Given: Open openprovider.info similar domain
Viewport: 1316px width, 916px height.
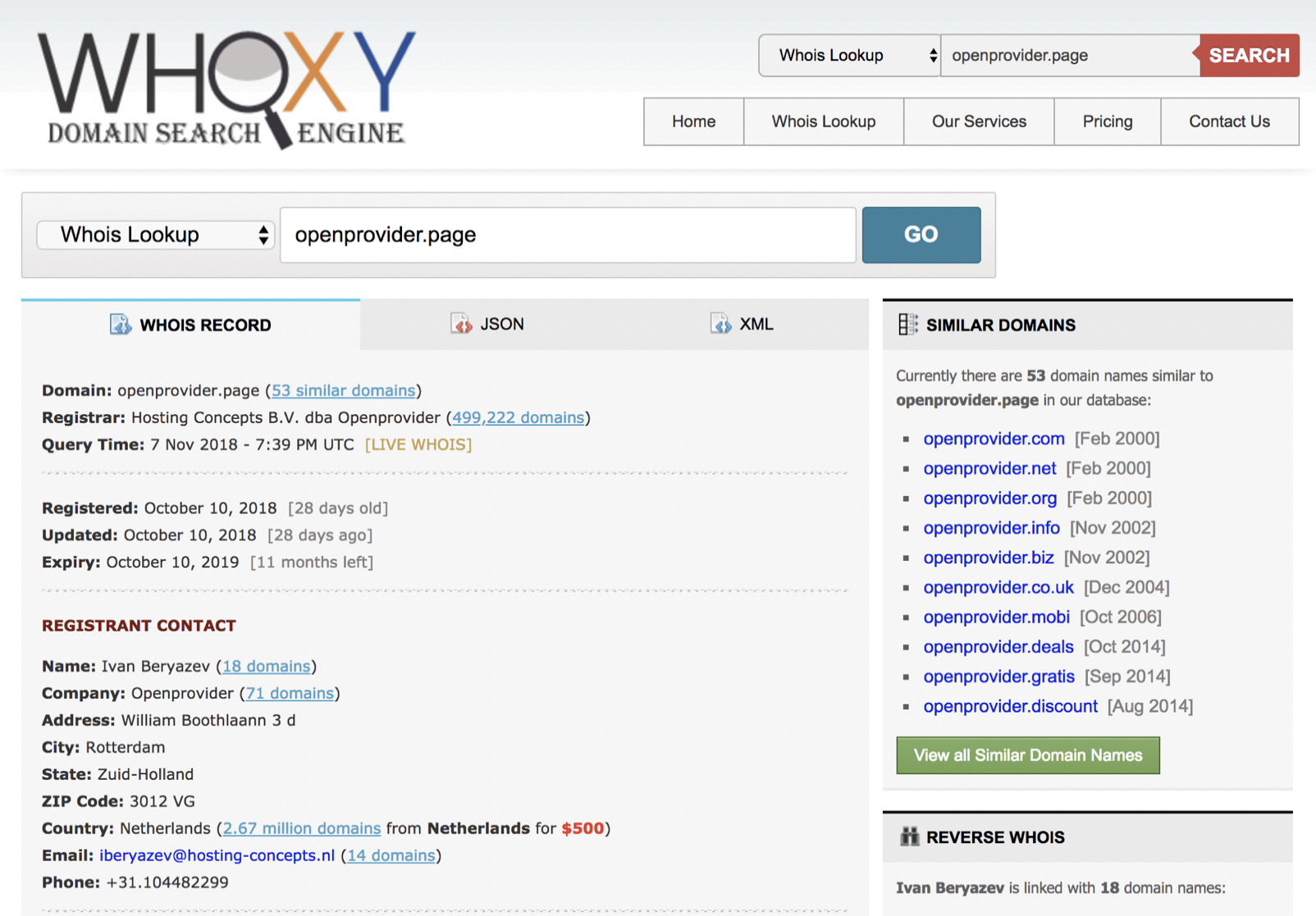Looking at the screenshot, I should 991,527.
